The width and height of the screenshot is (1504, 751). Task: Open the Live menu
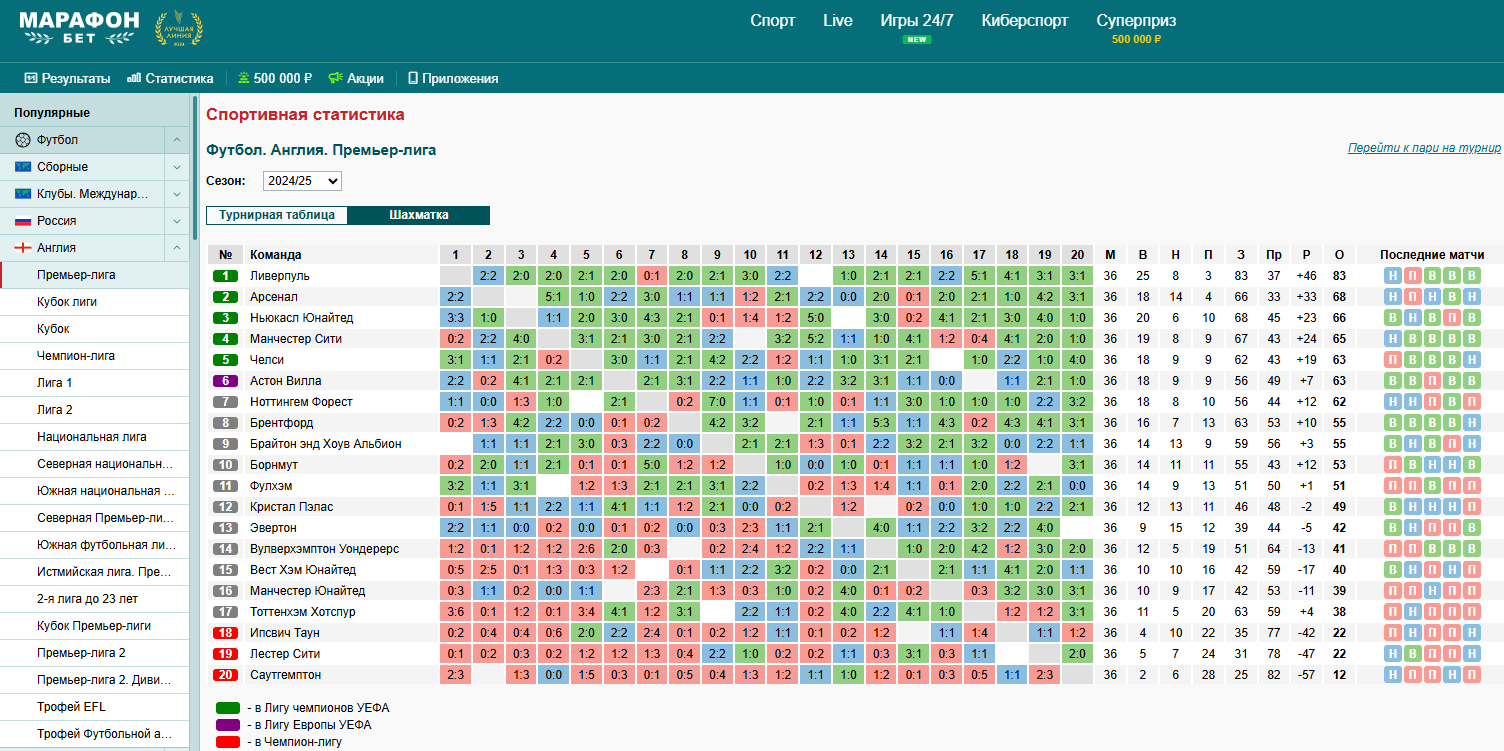pos(838,21)
